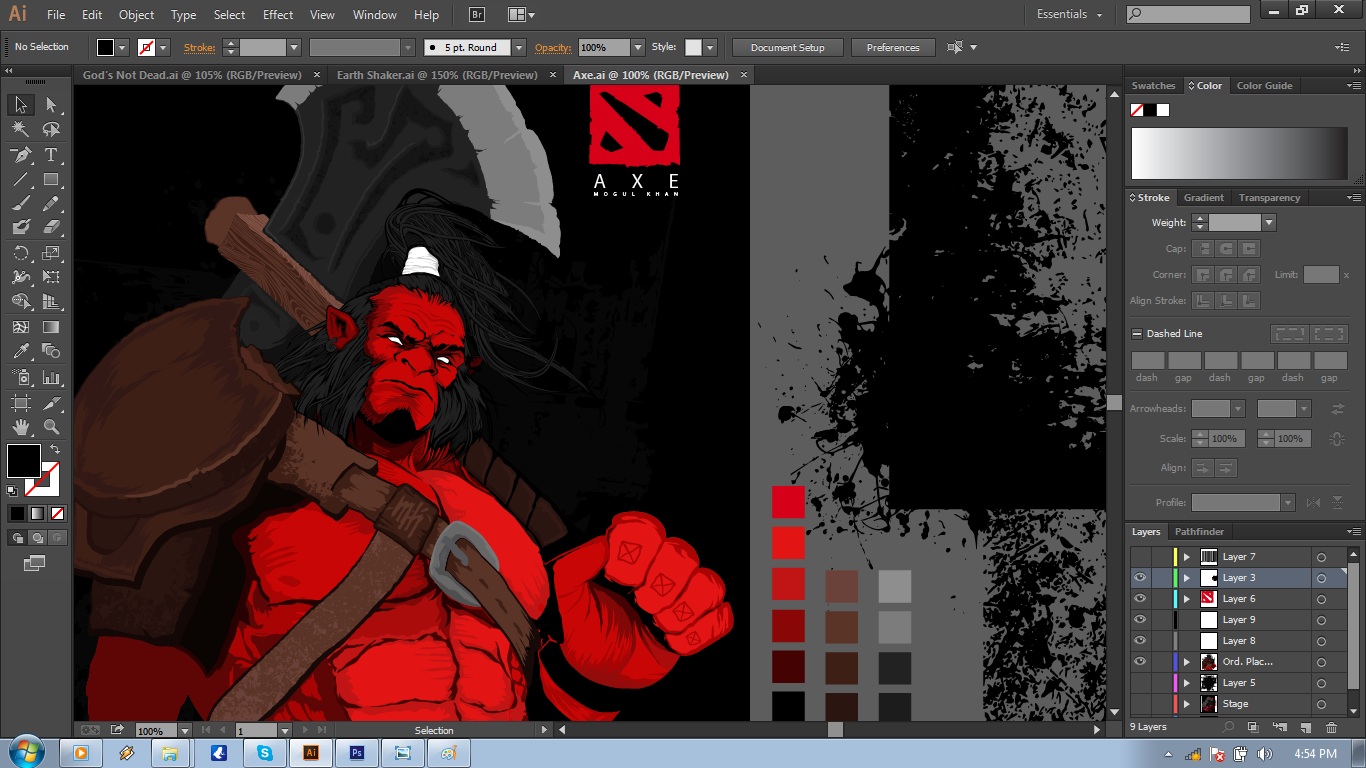This screenshot has width=1366, height=768.
Task: Open the Opacity value dropdown
Action: (638, 47)
